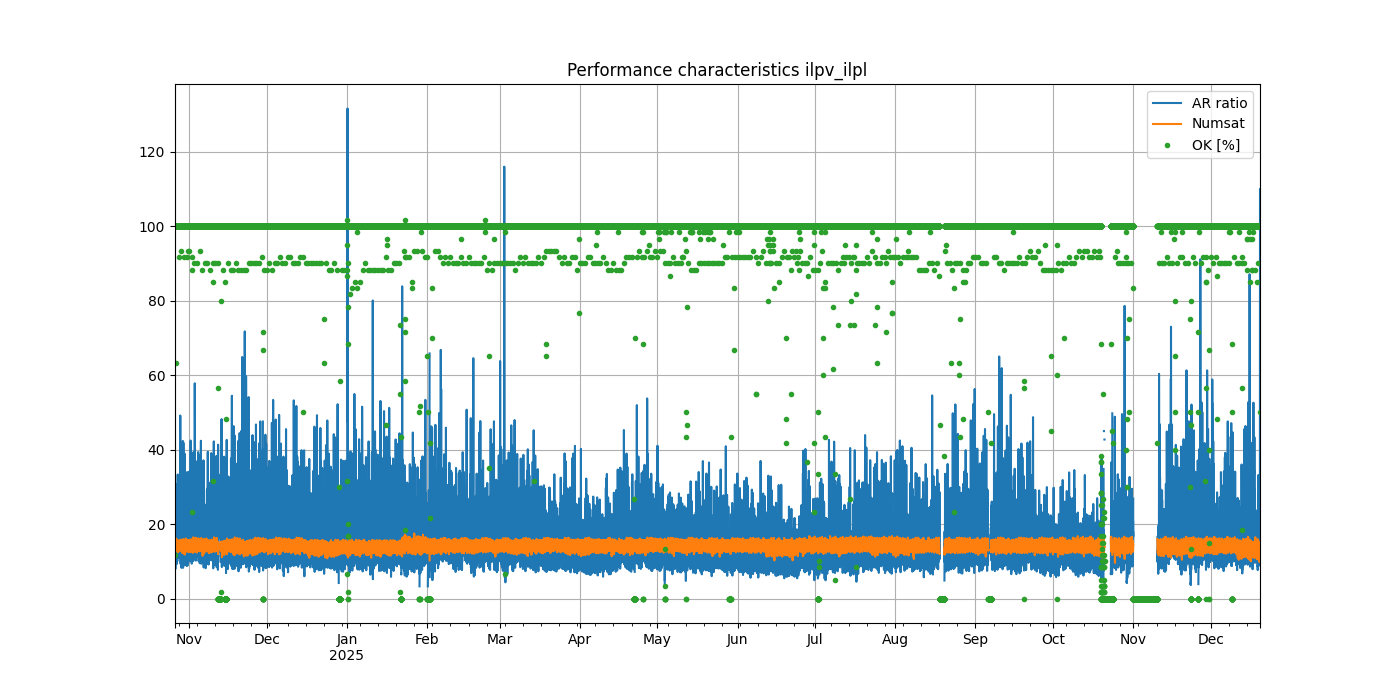This screenshot has width=1400, height=700.
Task: Click the Aug x-axis tick label
Action: click(x=895, y=639)
